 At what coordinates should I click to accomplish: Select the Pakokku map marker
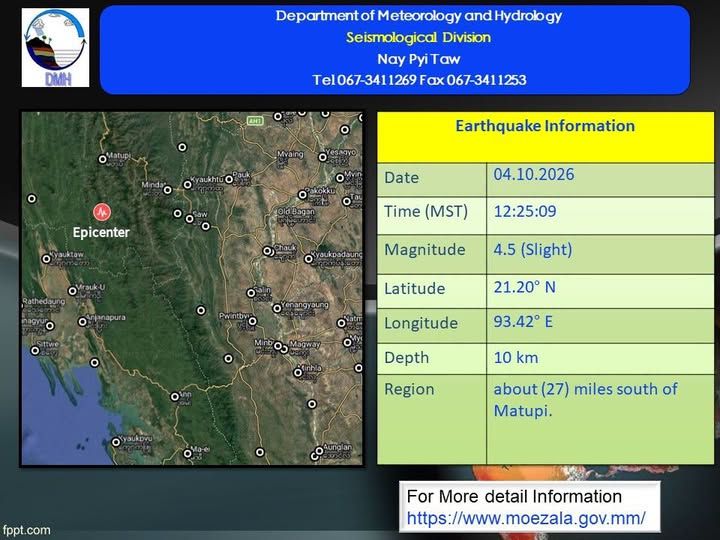[303, 195]
